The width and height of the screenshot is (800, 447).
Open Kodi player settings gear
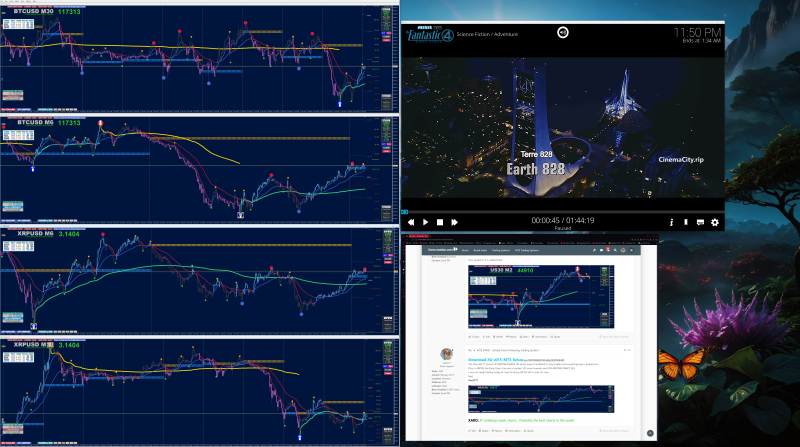(715, 222)
